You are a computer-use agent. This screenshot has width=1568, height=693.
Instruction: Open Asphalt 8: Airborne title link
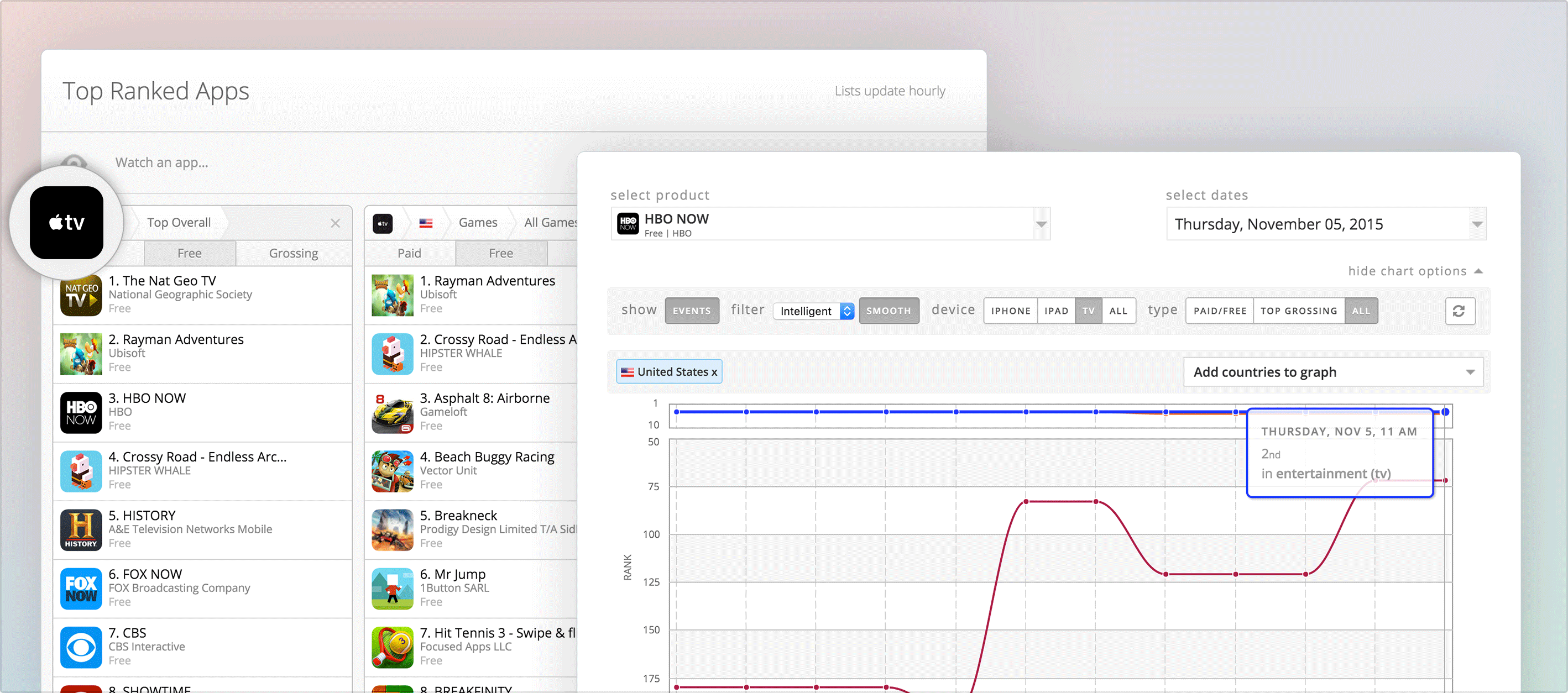pos(484,398)
